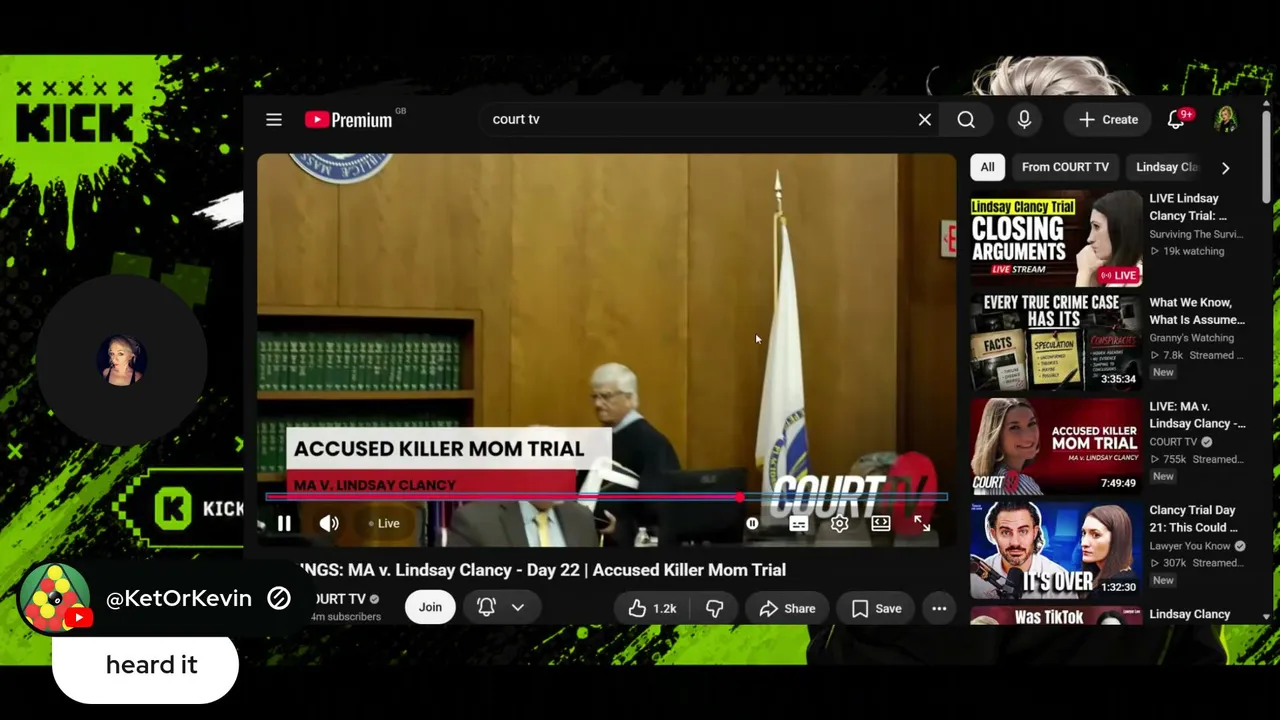Image resolution: width=1280 pixels, height=720 pixels.
Task: Visit 'Surviving The Survi…' channel name
Action: (1196, 234)
